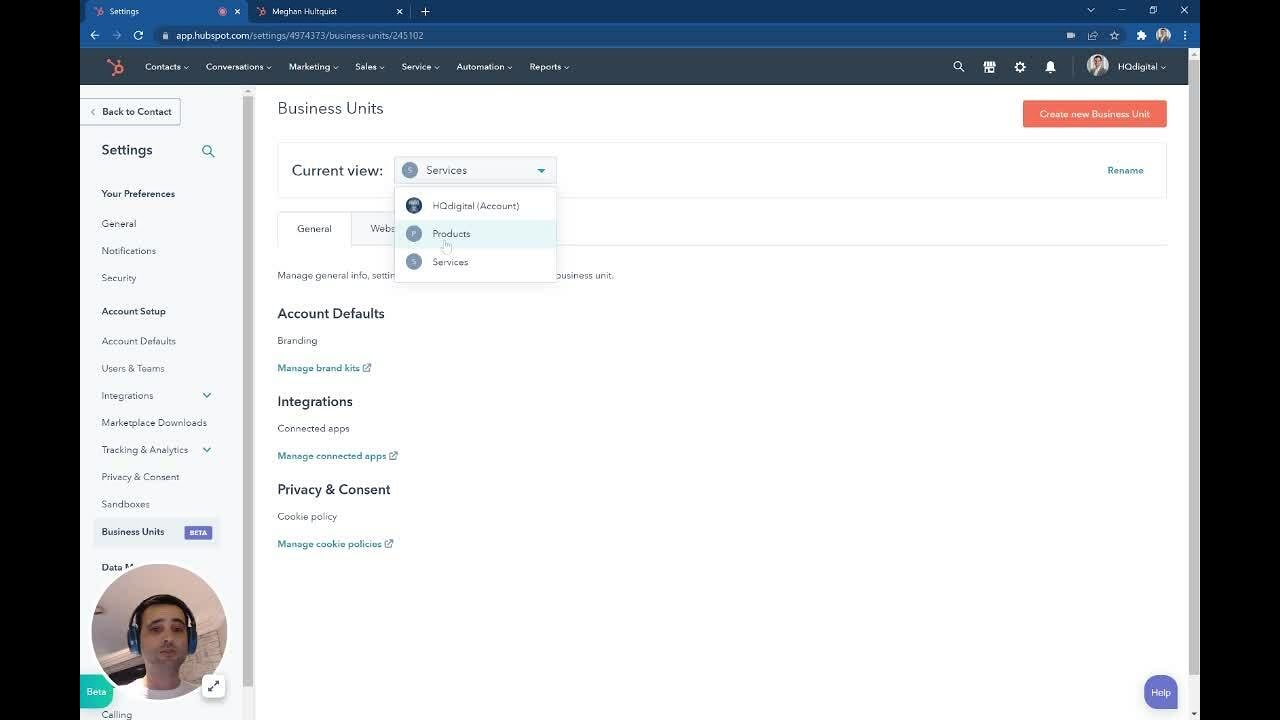1280x720 pixels.
Task: Click Create new Business Unit button
Action: (1094, 114)
